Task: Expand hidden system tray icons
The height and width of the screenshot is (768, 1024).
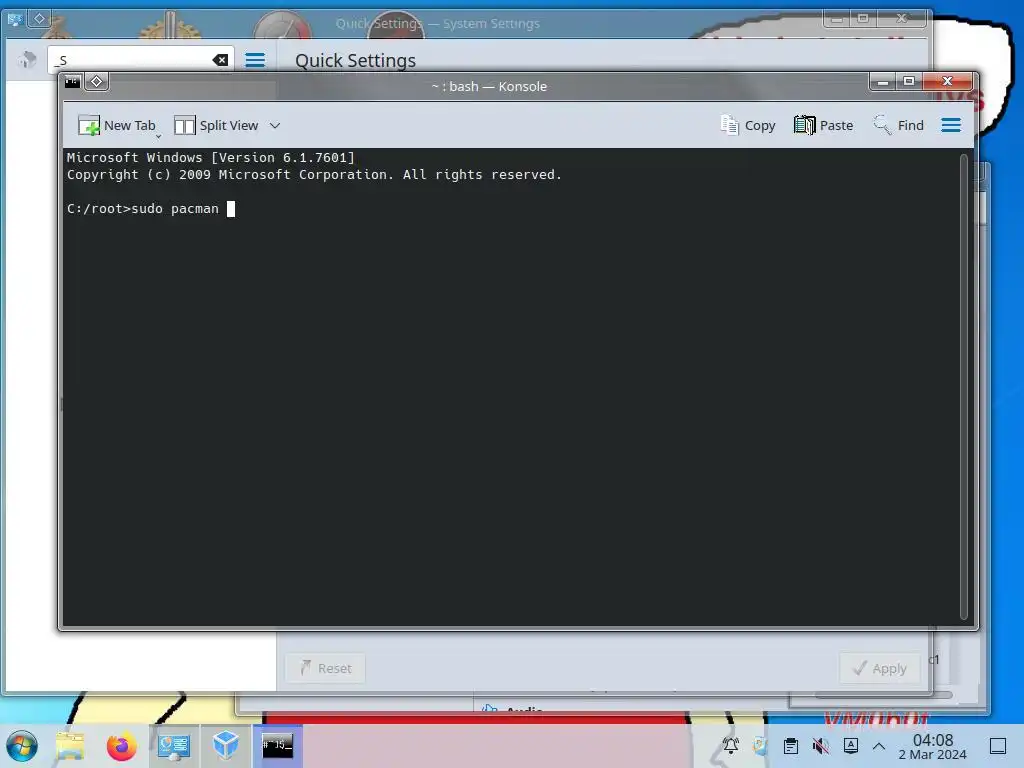Action: point(879,746)
